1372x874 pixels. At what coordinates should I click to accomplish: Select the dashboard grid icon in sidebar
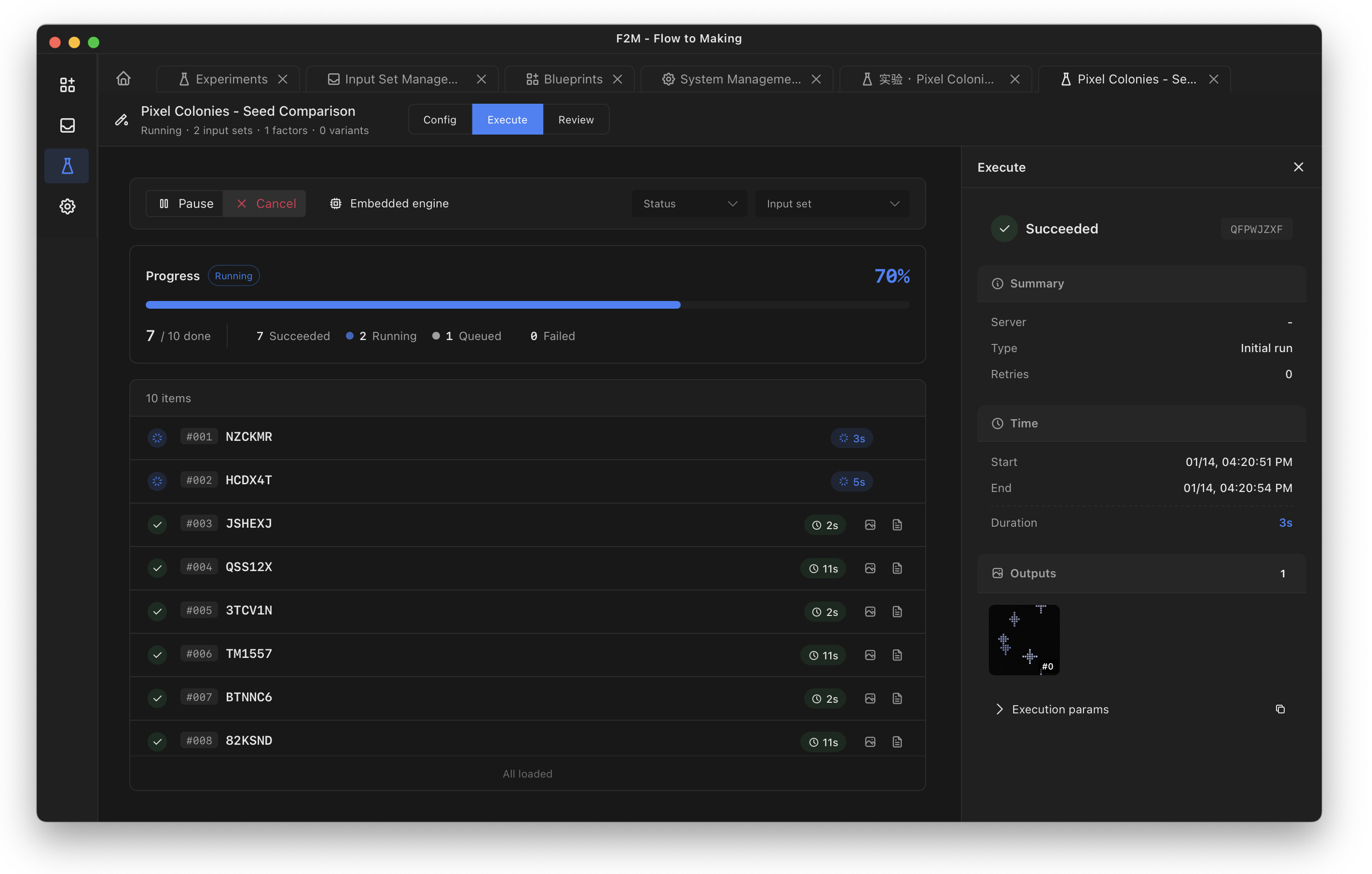click(x=67, y=84)
